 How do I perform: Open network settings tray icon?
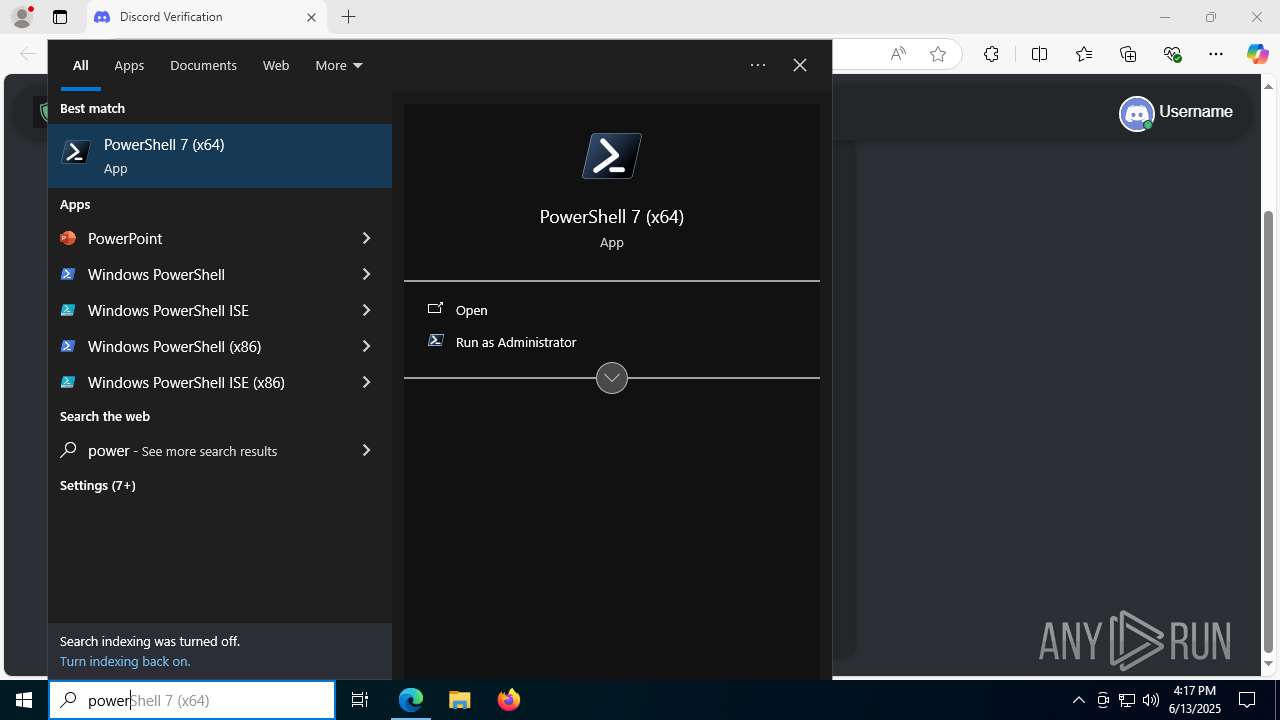click(1127, 700)
